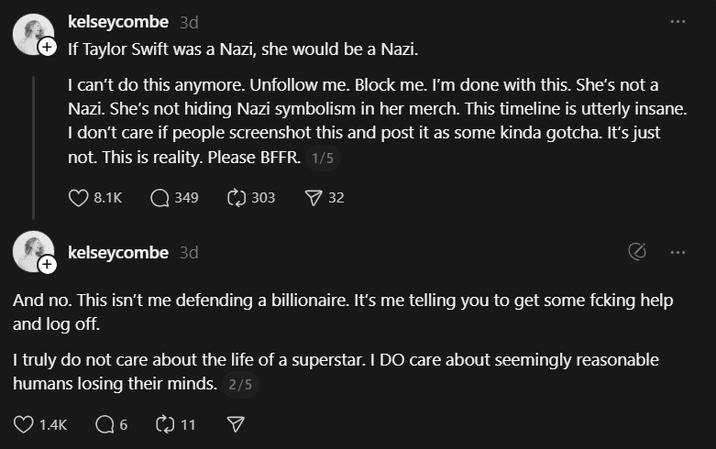This screenshot has height=449, width=716.
Task: Open kelseycombe profile from first post username
Action: pos(118,21)
